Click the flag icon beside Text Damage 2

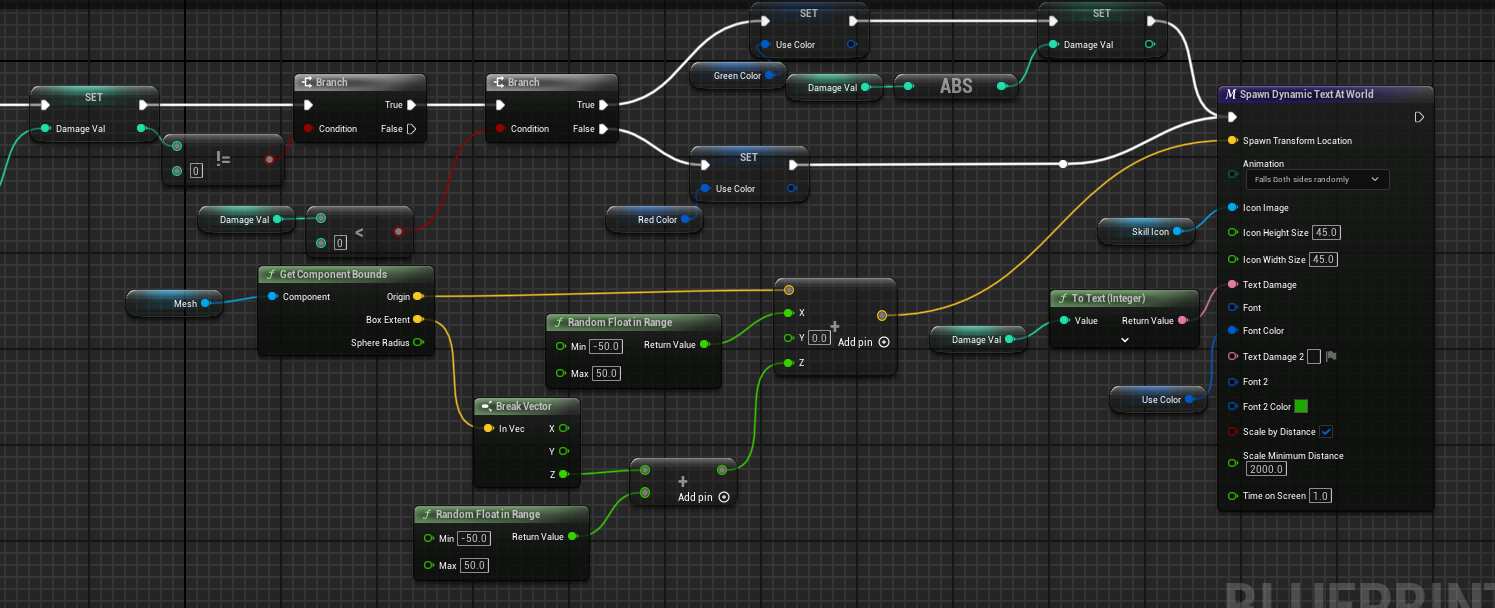(x=1331, y=357)
